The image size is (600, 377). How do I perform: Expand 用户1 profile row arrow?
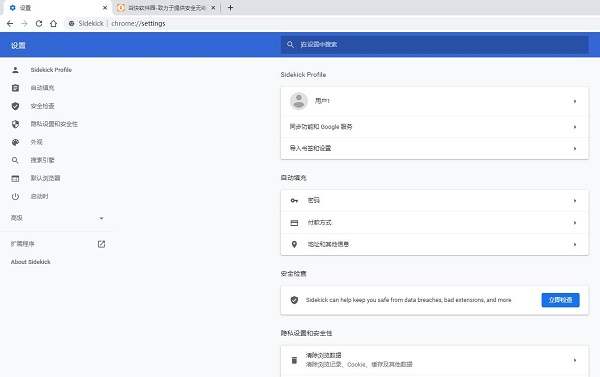point(575,101)
